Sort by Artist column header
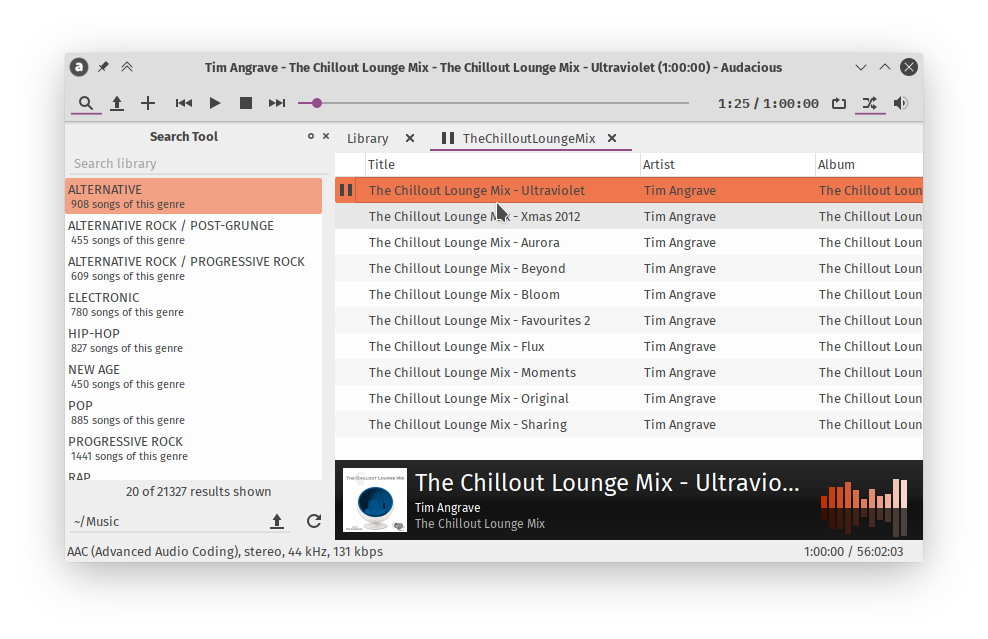 (x=728, y=164)
